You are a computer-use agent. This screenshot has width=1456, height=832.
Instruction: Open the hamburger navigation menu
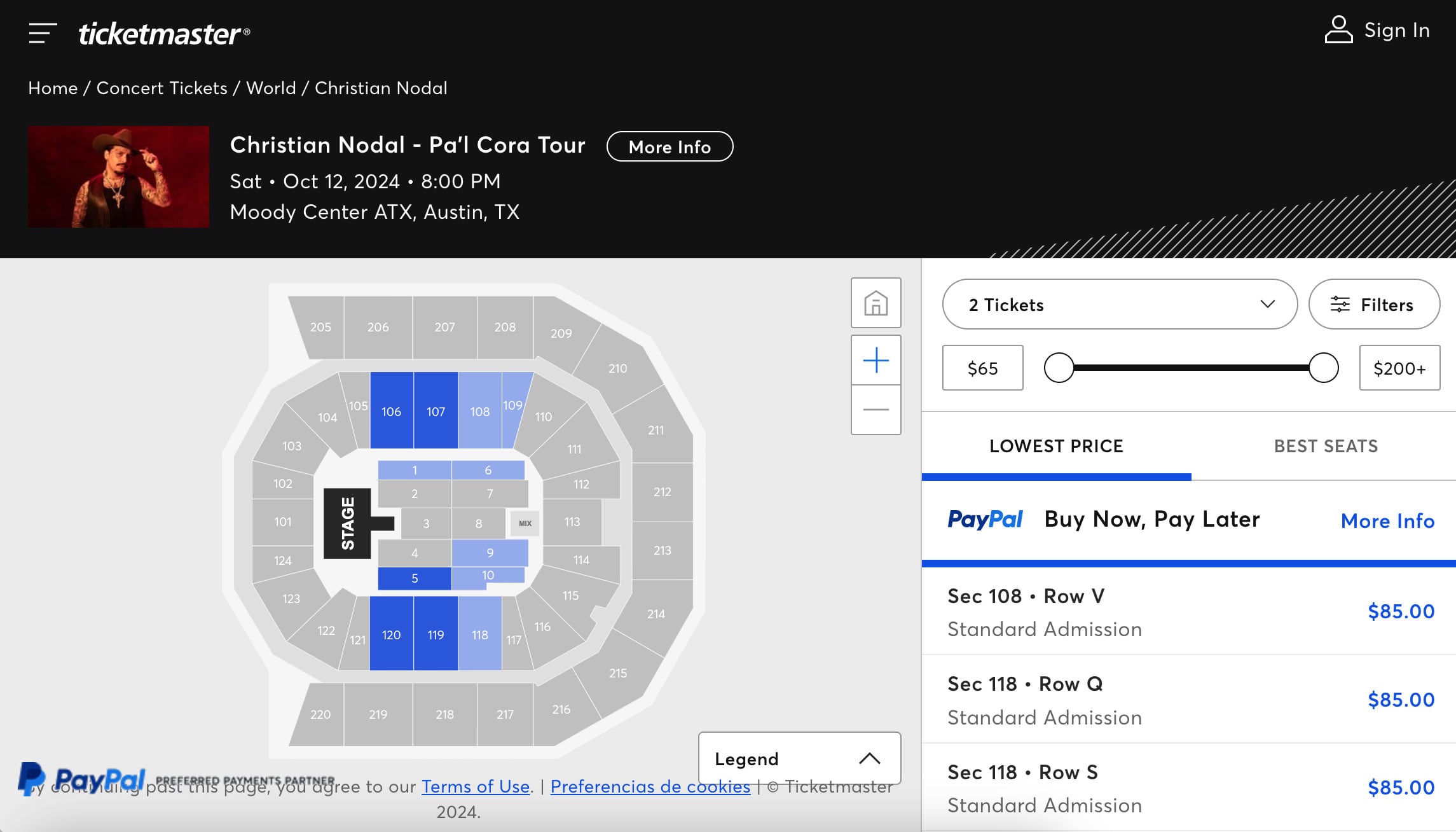point(43,33)
